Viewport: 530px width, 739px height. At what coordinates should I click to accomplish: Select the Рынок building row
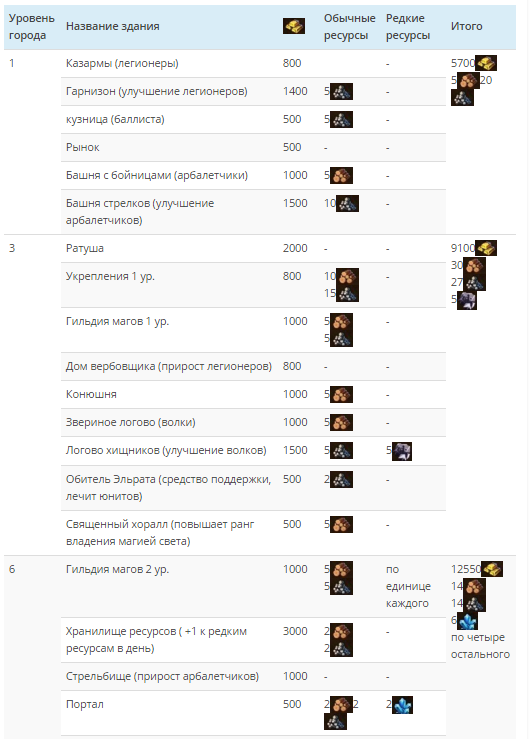pyautogui.click(x=253, y=148)
